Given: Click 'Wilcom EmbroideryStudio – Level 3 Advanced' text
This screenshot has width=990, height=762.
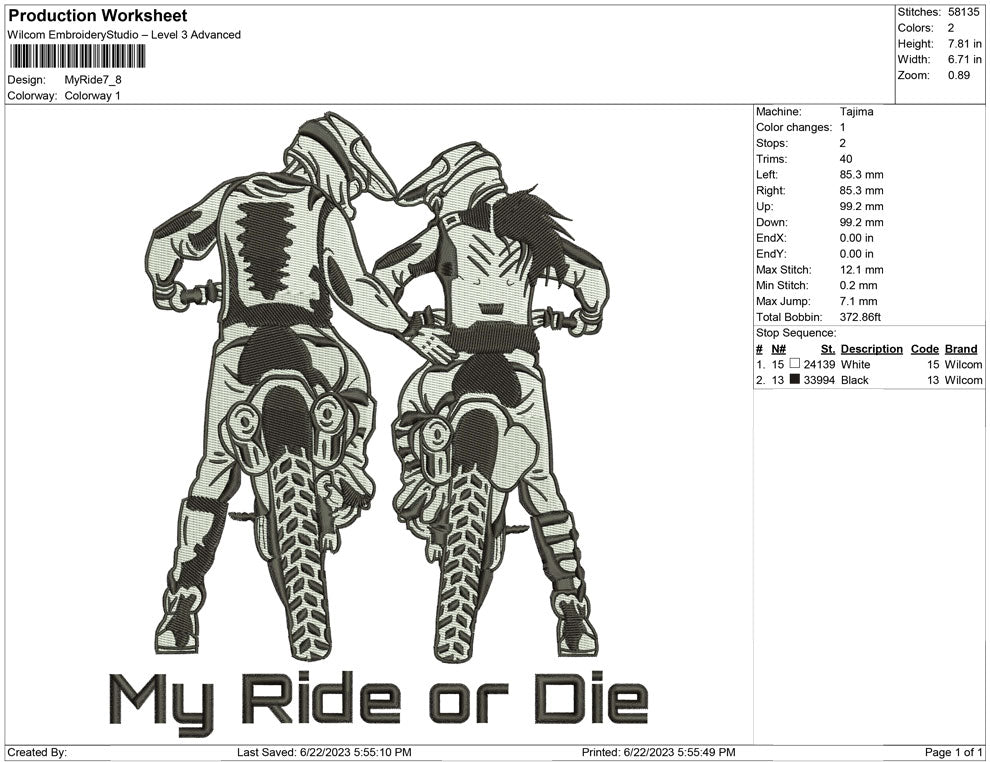Looking at the screenshot, I should 124,35.
